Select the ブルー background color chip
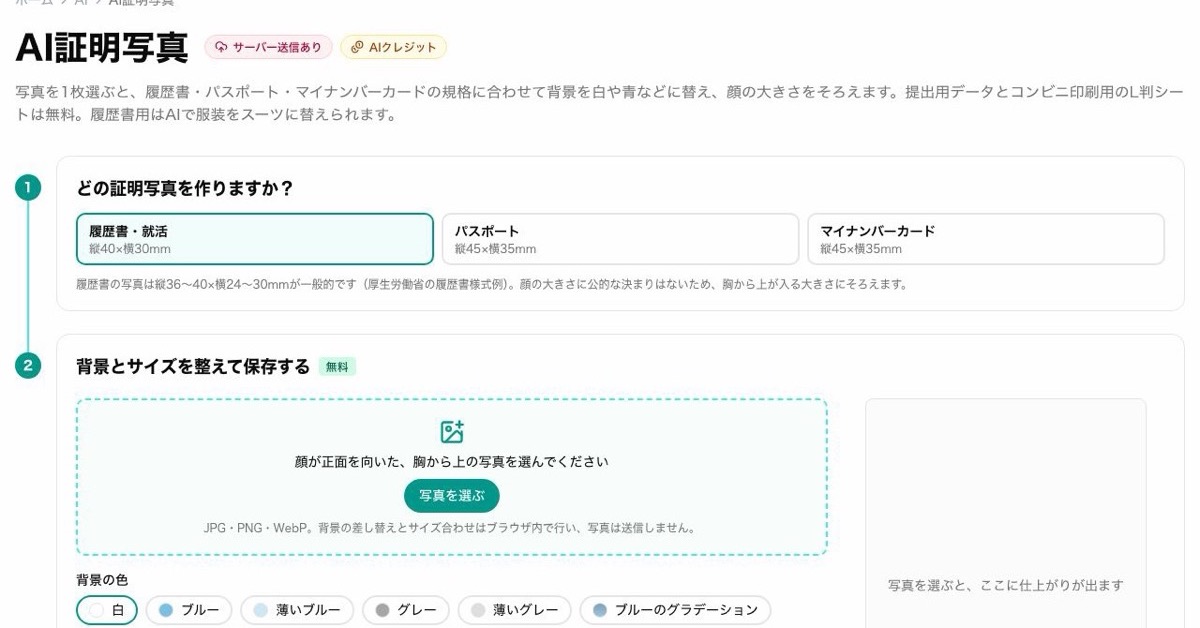The width and height of the screenshot is (1200, 628). point(189,610)
